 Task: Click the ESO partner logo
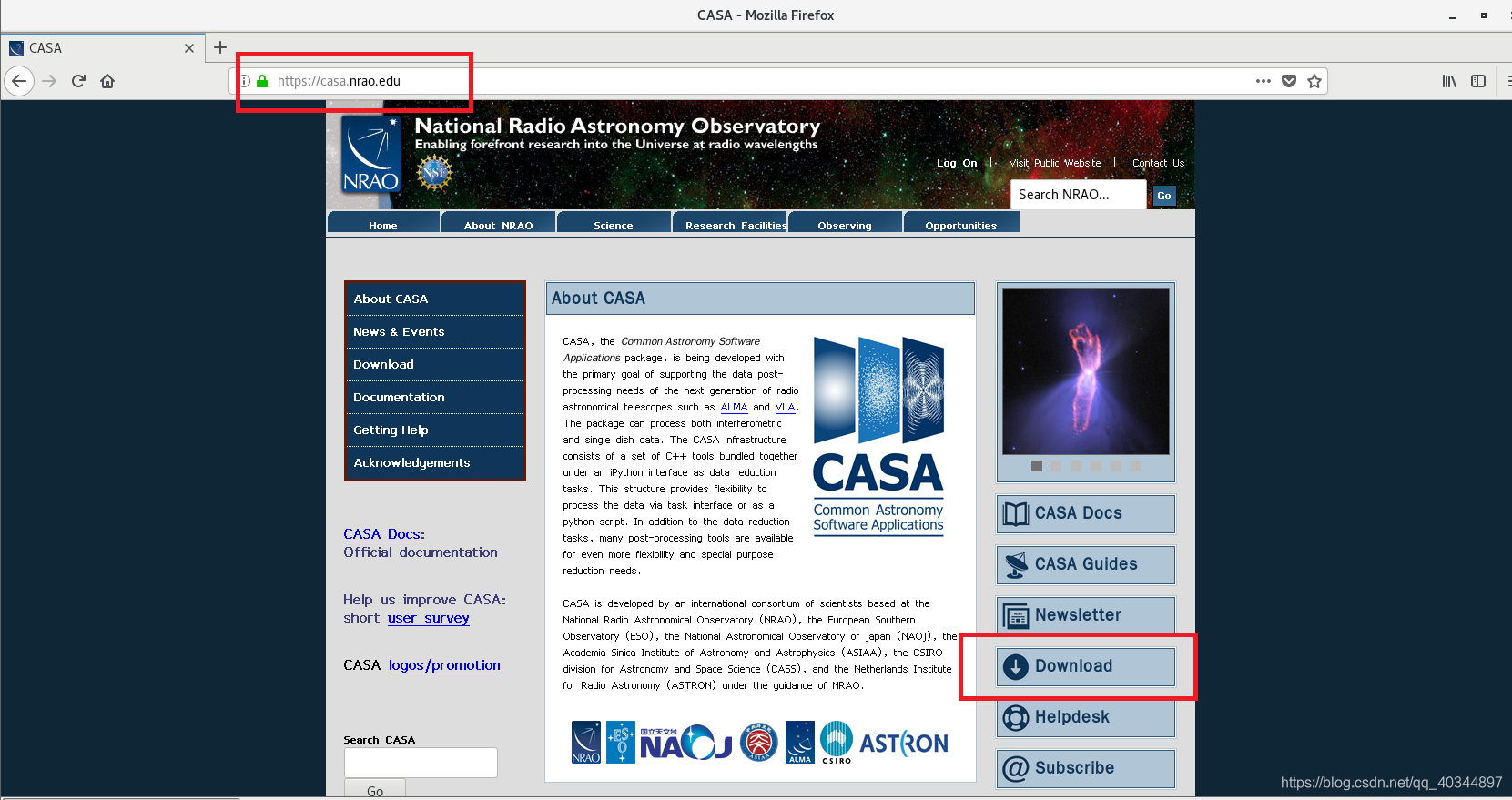click(x=621, y=743)
